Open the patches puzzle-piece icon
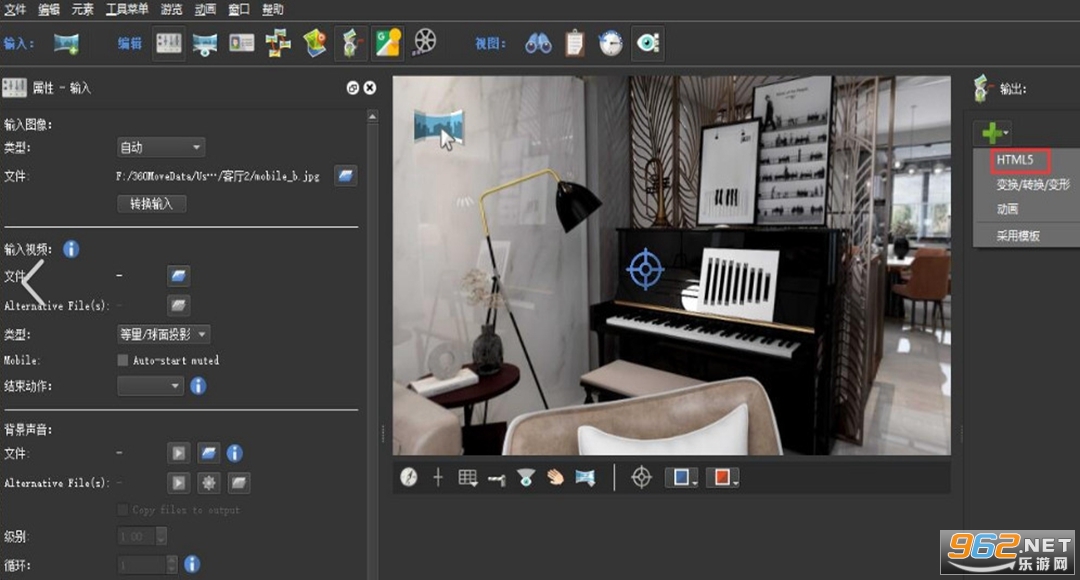This screenshot has width=1080, height=580. tap(278, 43)
